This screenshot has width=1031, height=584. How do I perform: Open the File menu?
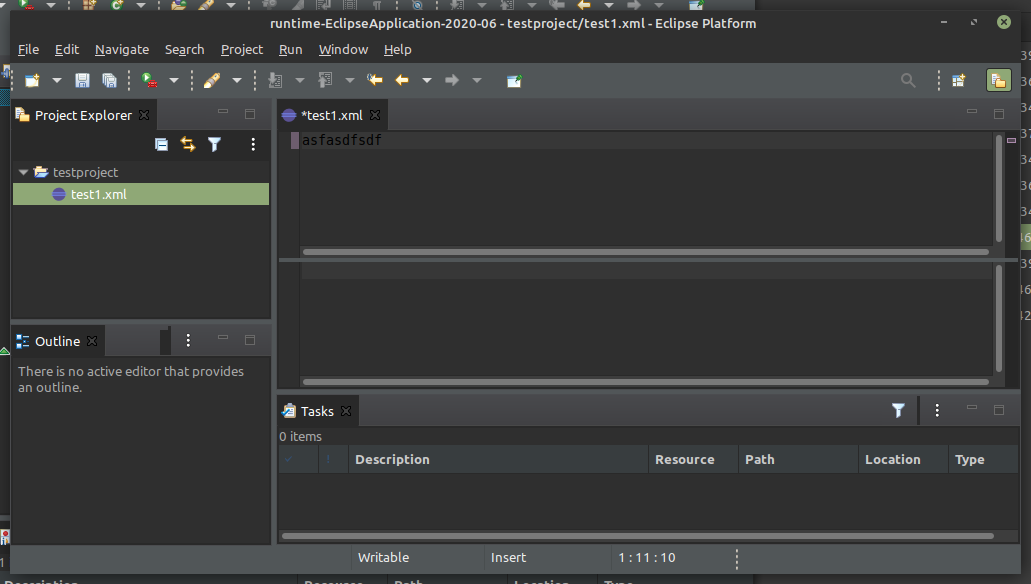point(28,49)
